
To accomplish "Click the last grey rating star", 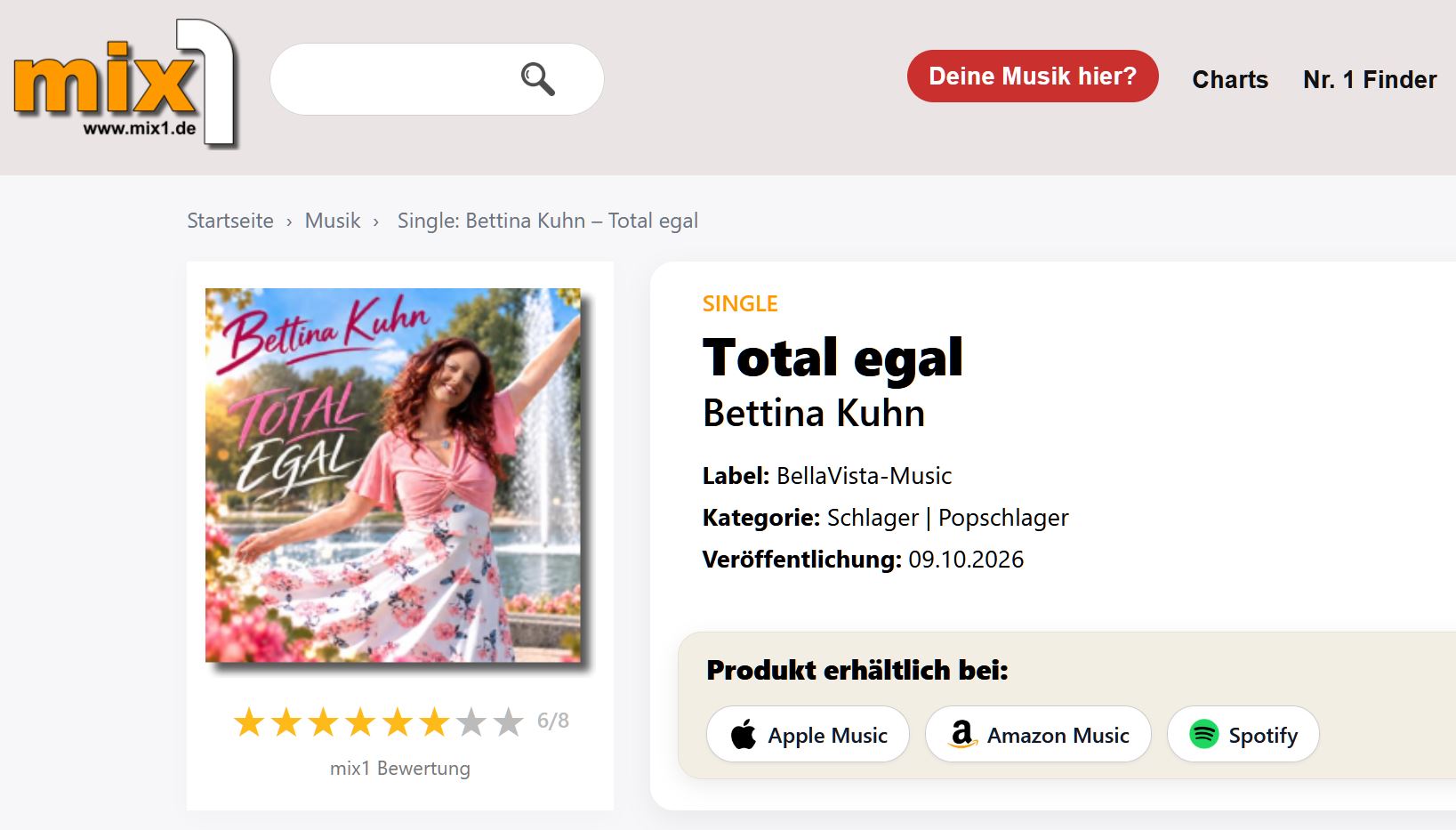I will click(x=509, y=722).
